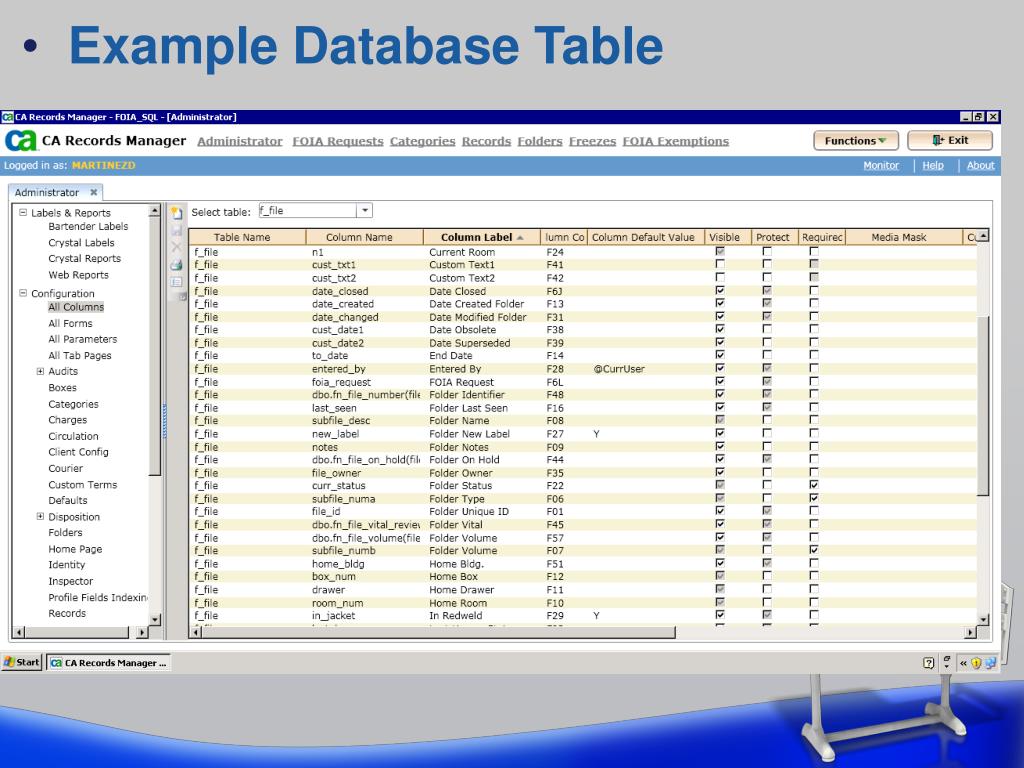
Task: Toggle Visible checkbox for In Redweld row
Action: click(x=720, y=615)
